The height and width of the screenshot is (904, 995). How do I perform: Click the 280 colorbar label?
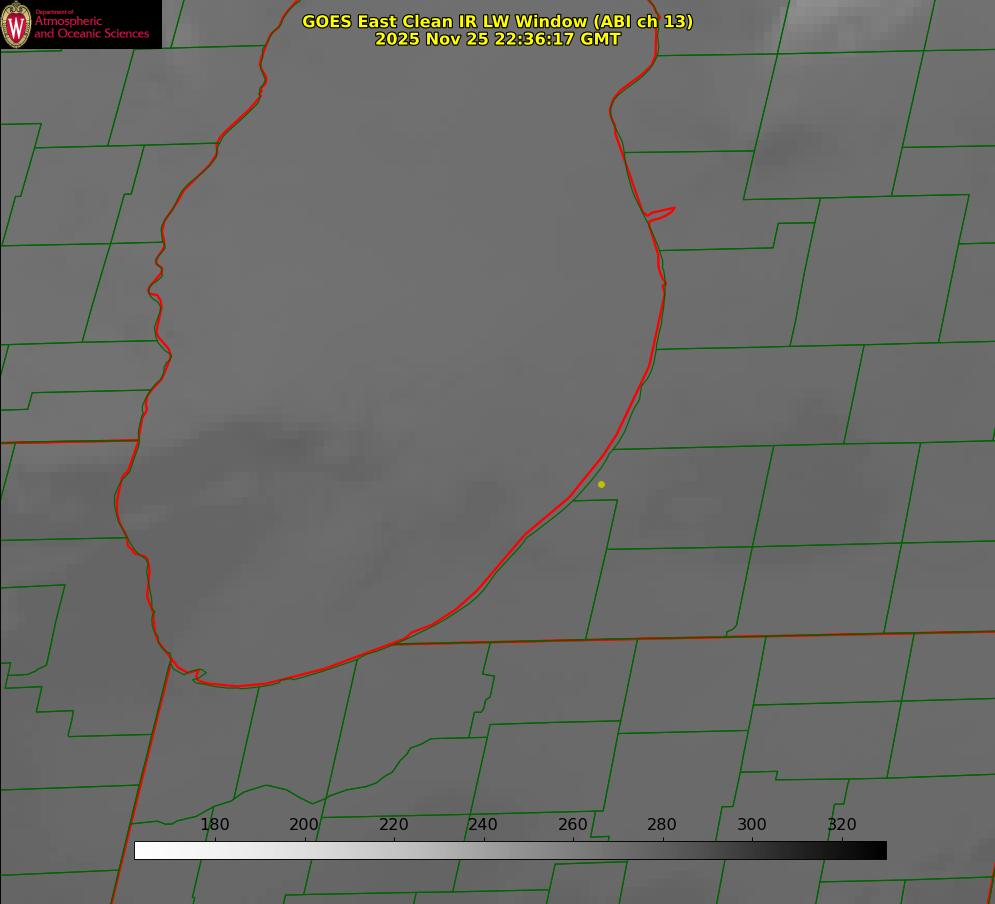[x=662, y=824]
